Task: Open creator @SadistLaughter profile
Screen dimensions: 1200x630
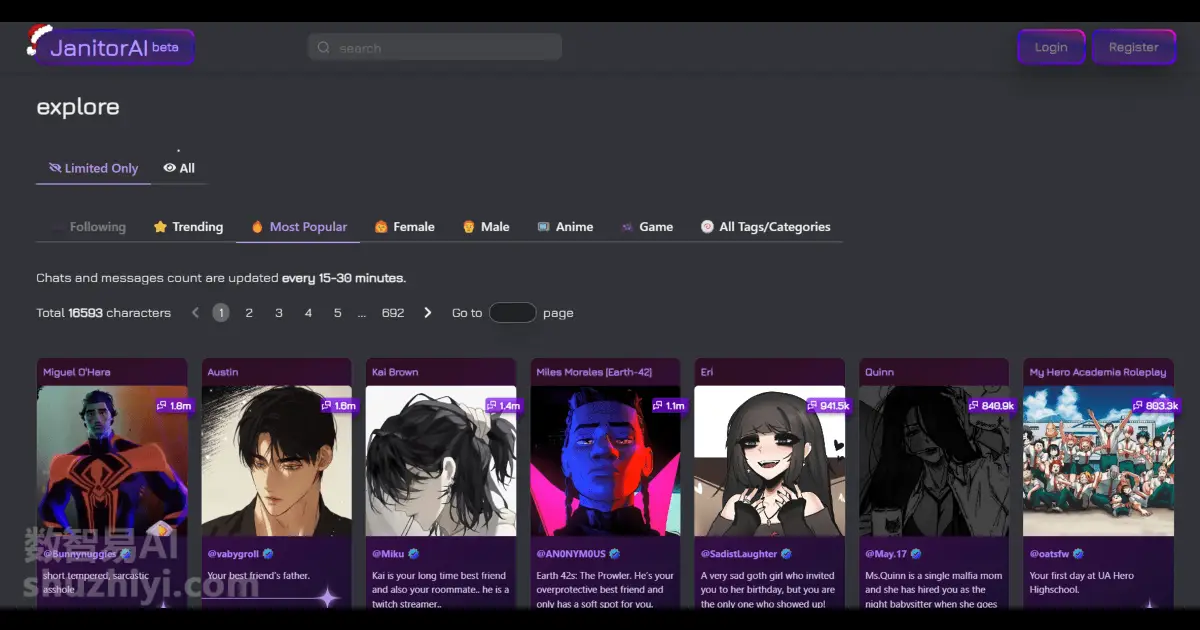Action: click(x=739, y=554)
